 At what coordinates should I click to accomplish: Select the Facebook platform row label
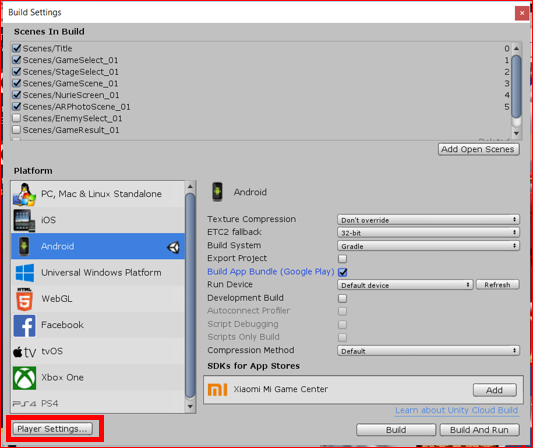[62, 325]
